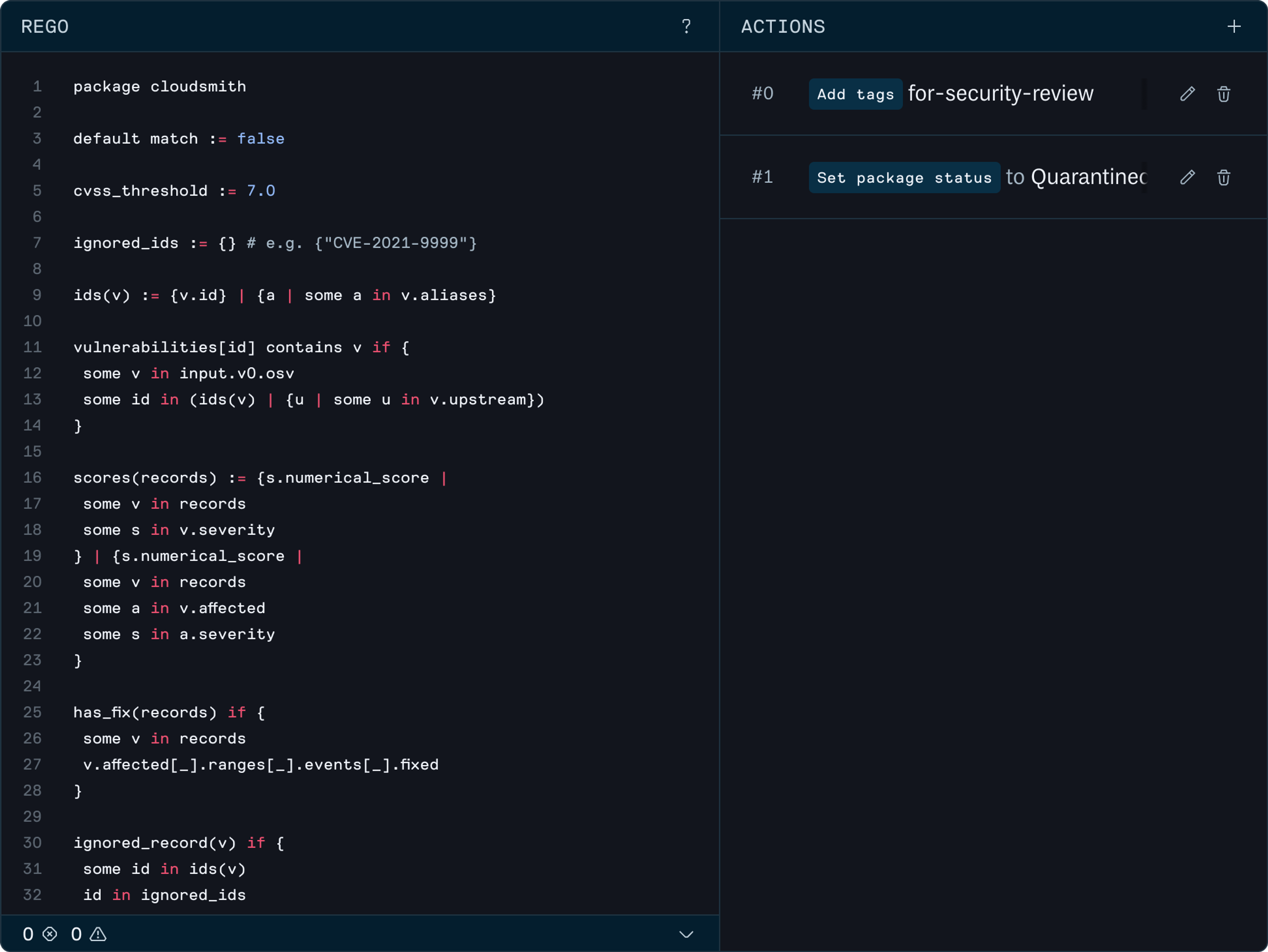Delete action #0 with trash icon
The image size is (1268, 952).
[1223, 94]
